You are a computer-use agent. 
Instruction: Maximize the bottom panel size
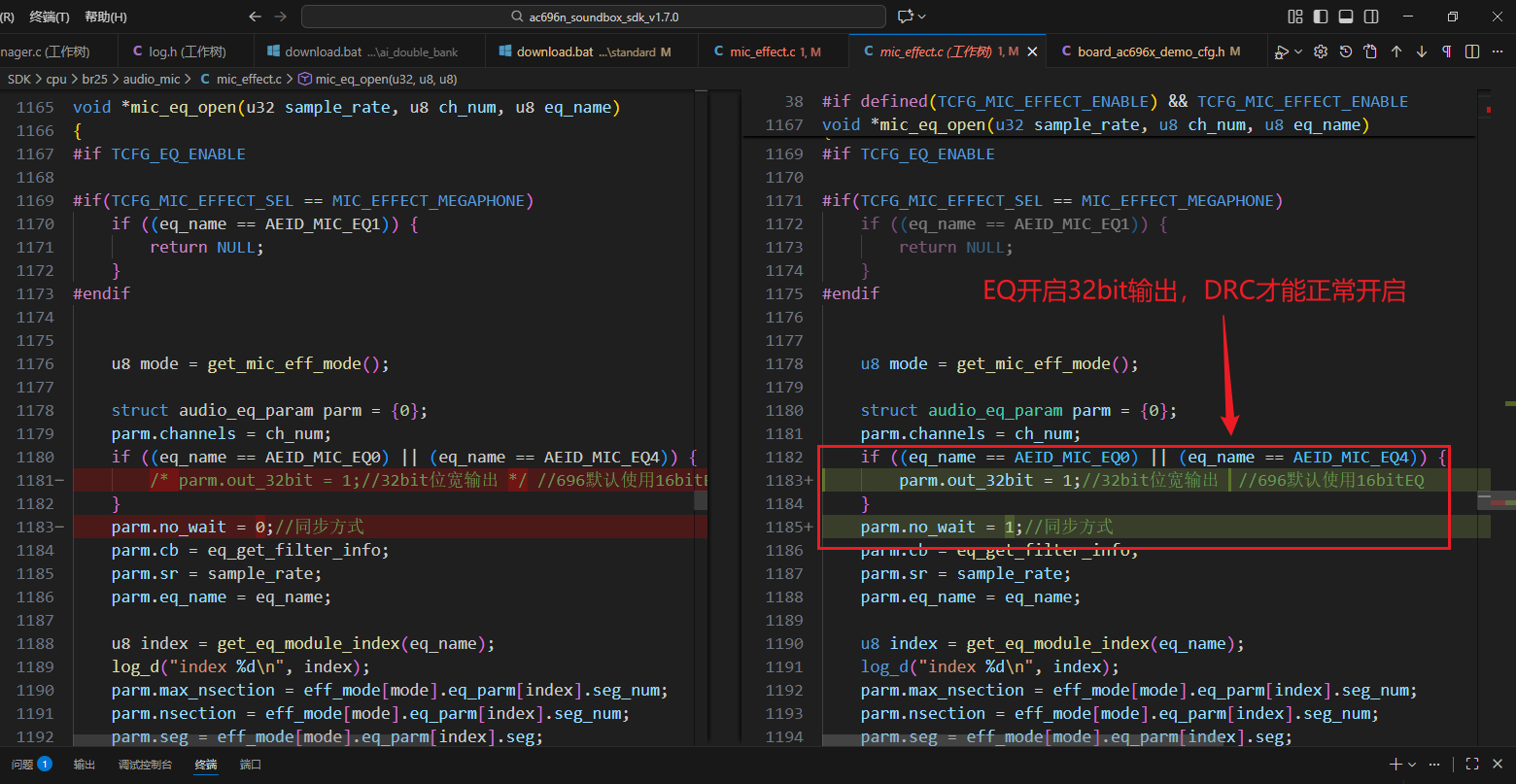point(1472,765)
